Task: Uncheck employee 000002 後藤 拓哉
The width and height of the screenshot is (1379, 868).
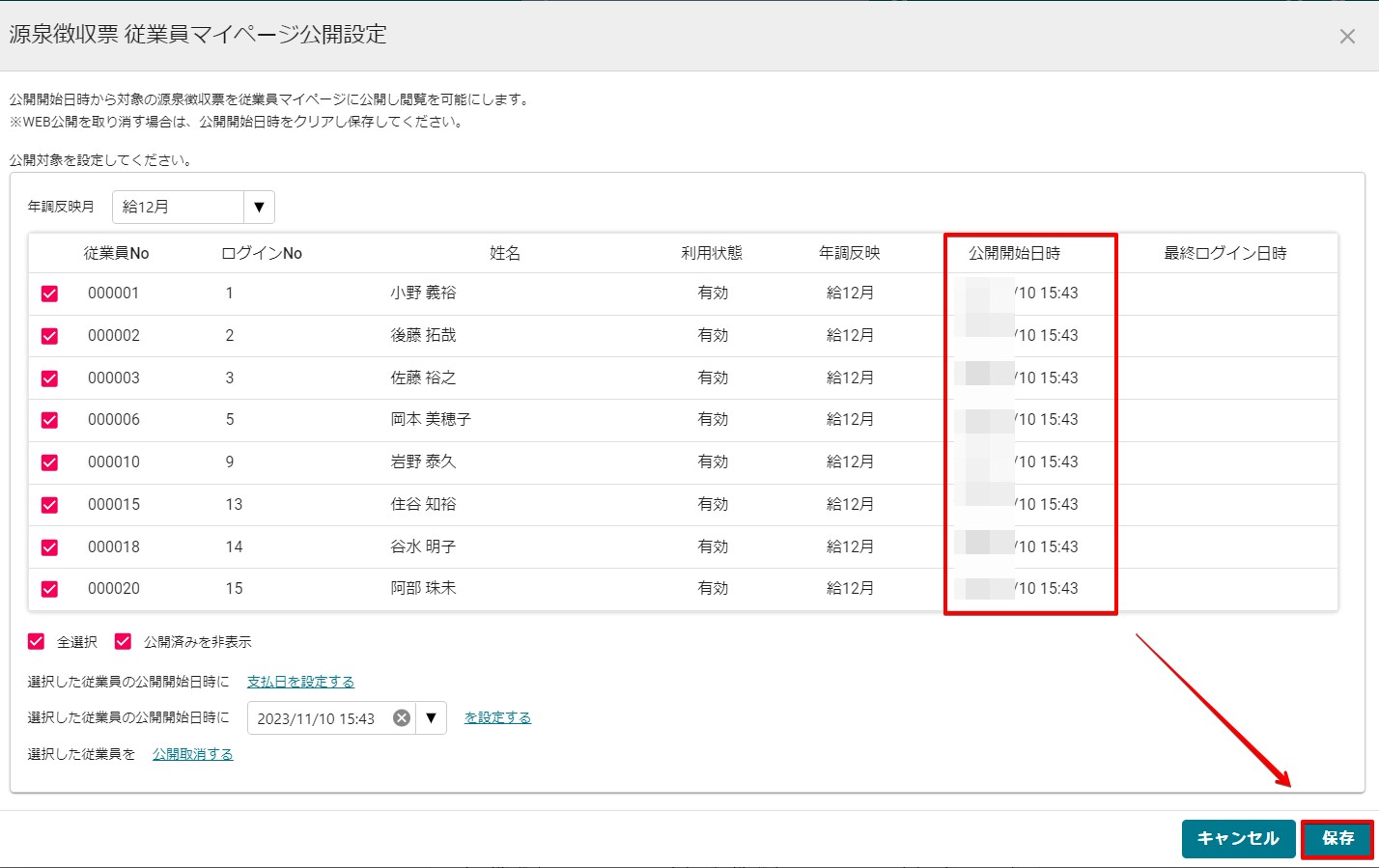Action: point(49,336)
